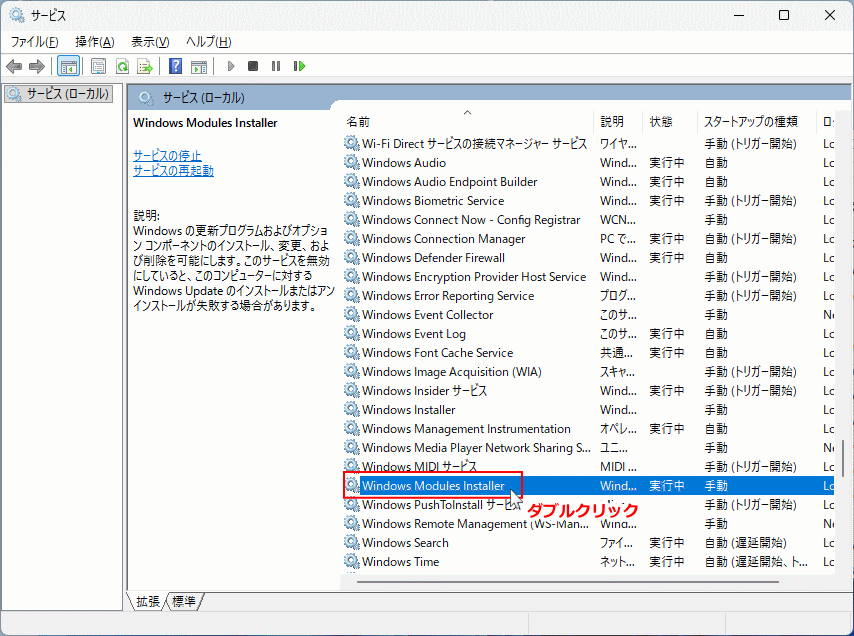Click gear icon of Windows Biometric Service

pyautogui.click(x=352, y=200)
